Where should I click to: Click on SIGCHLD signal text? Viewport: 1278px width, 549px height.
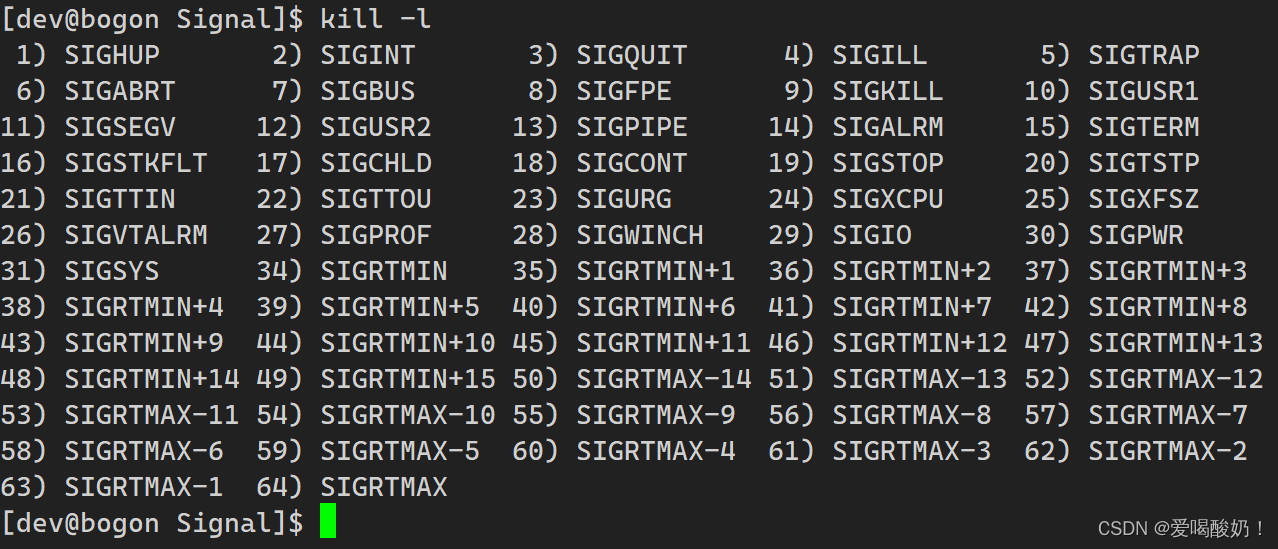click(376, 163)
